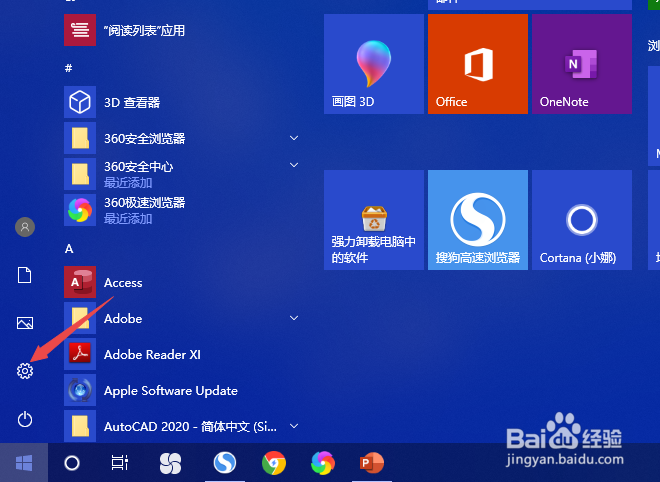Open the pinwheel fan app on taskbar
Screen dimensions: 660x482
pos(170,463)
